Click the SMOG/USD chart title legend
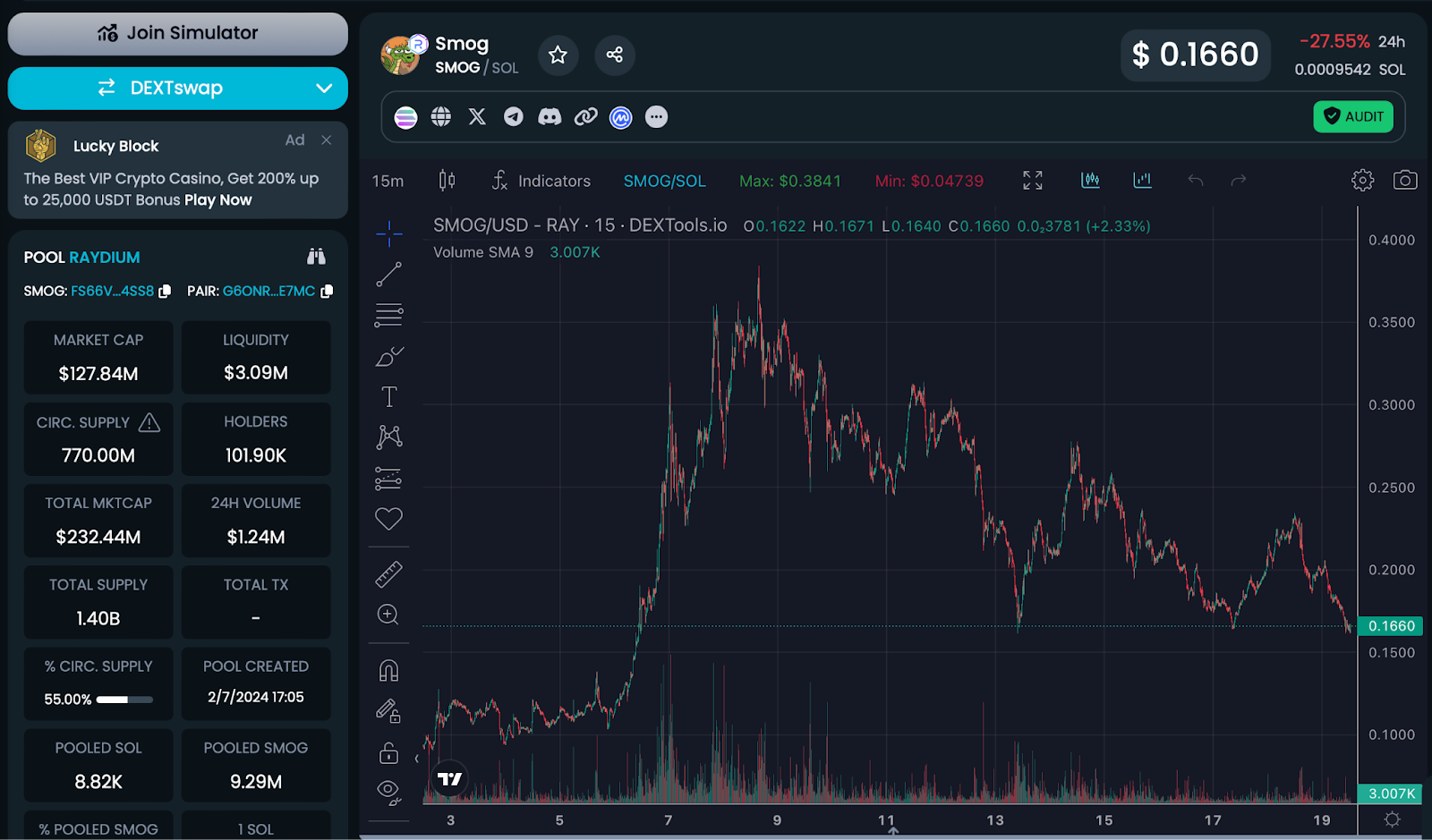 click(580, 225)
